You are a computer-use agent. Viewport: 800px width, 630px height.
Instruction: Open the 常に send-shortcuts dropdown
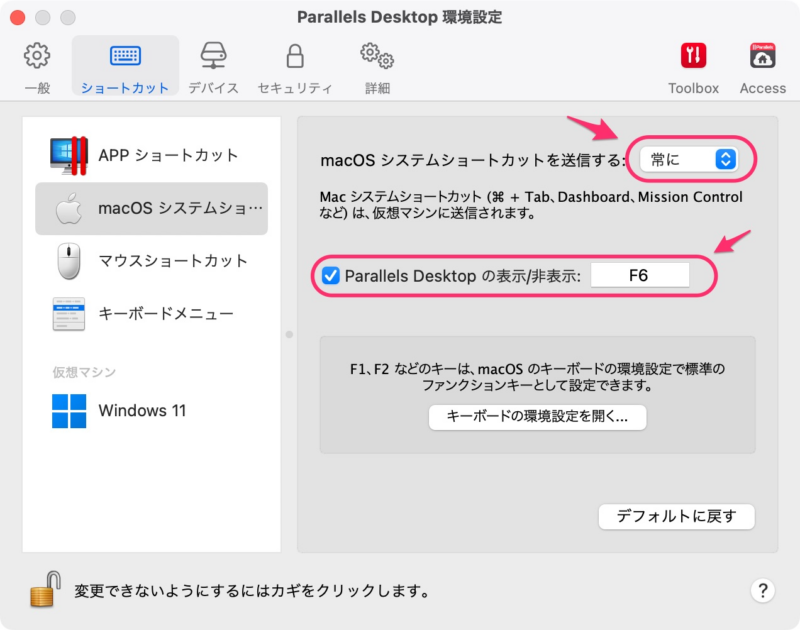click(688, 160)
